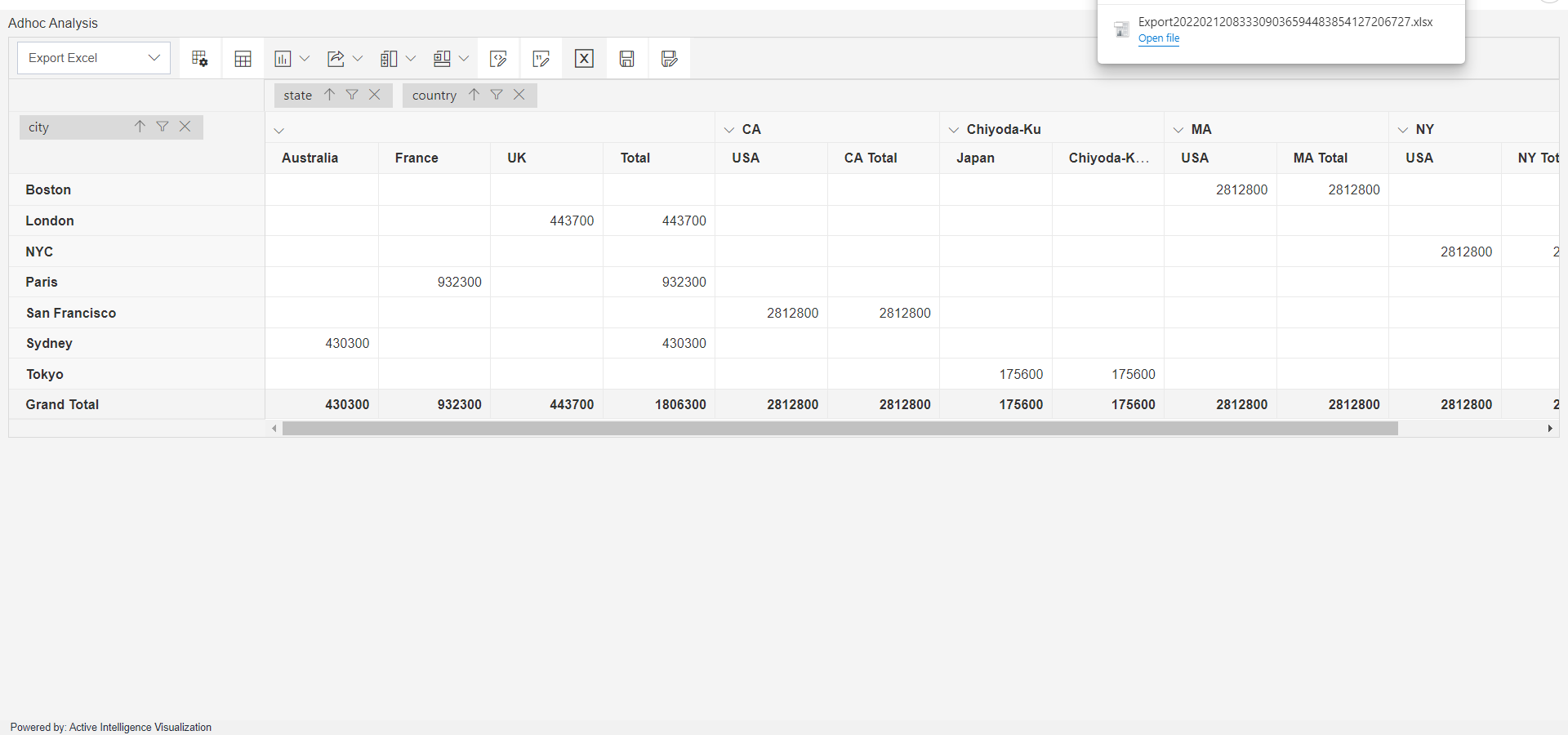Expand the grand total dropdown arrow

[464, 58]
